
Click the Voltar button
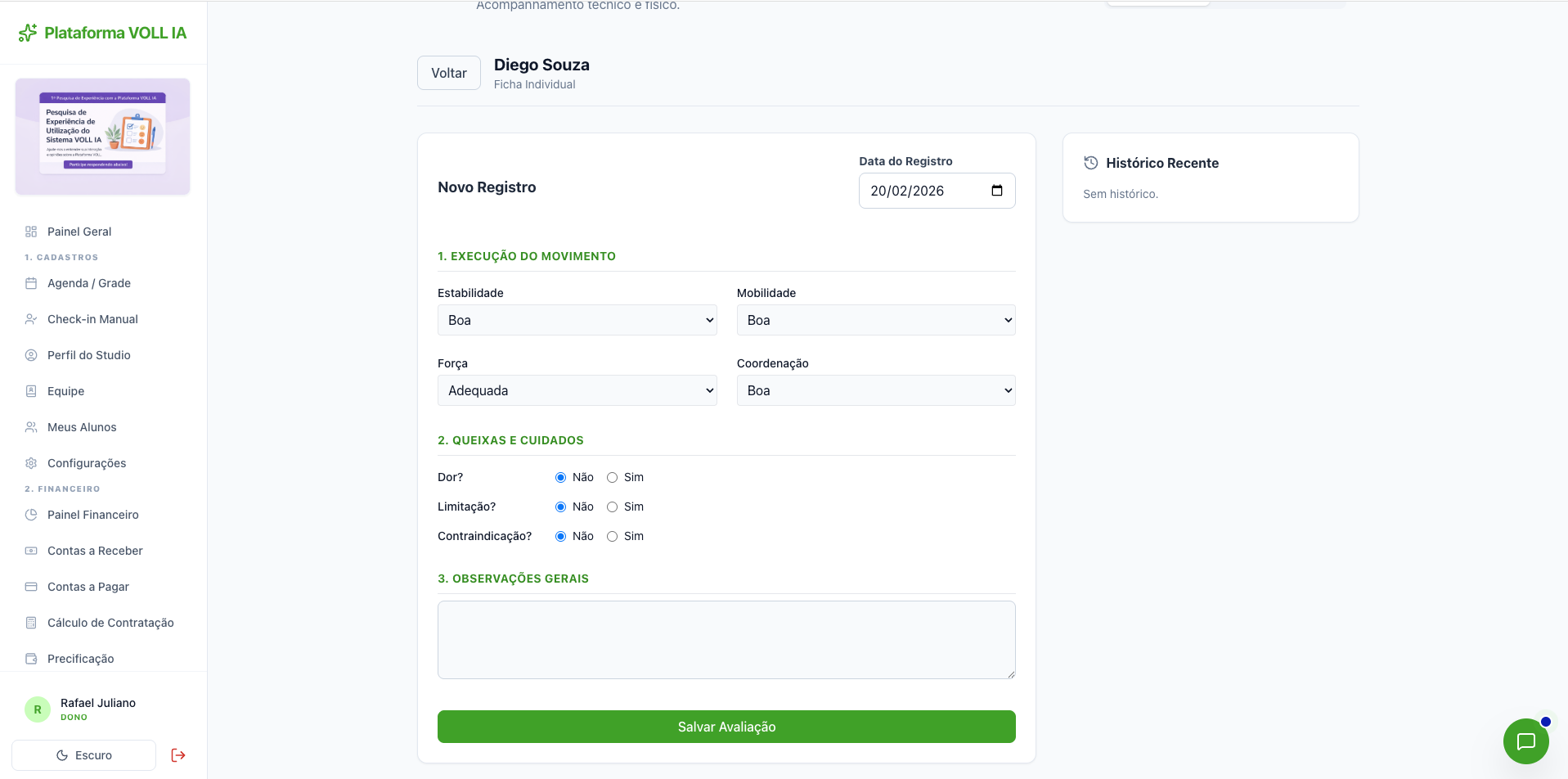click(x=449, y=73)
